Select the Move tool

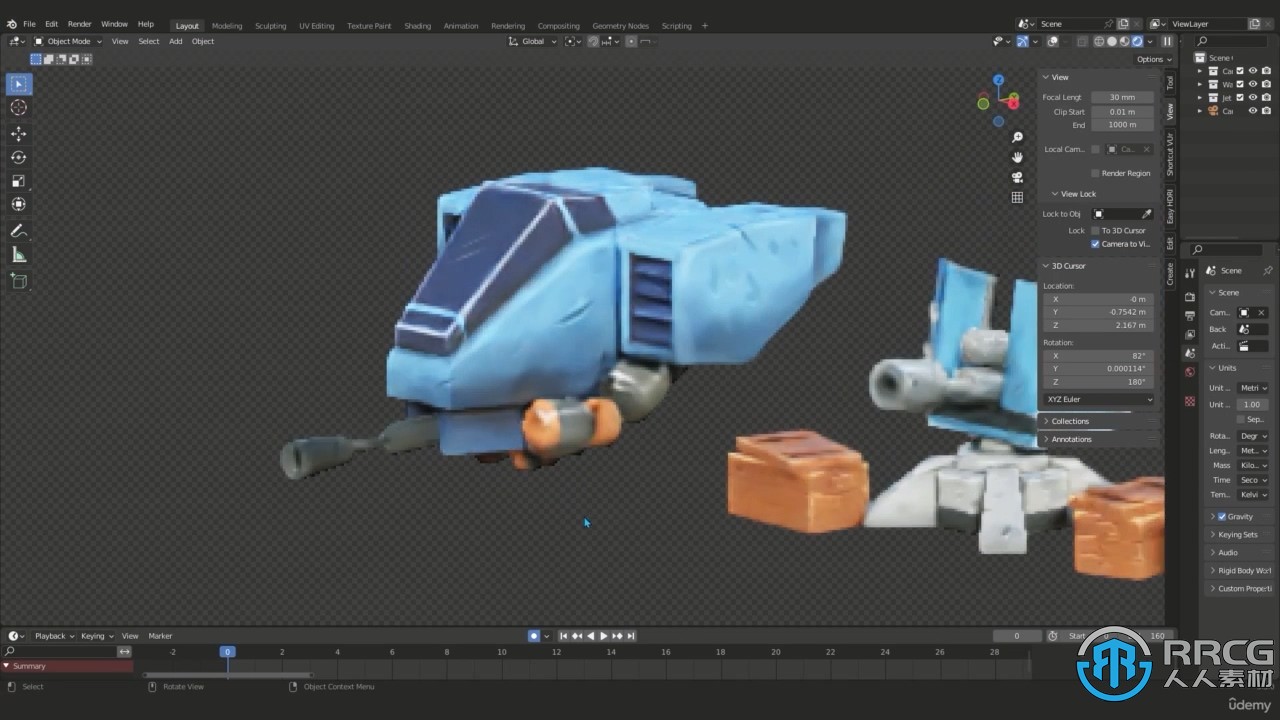(x=19, y=133)
